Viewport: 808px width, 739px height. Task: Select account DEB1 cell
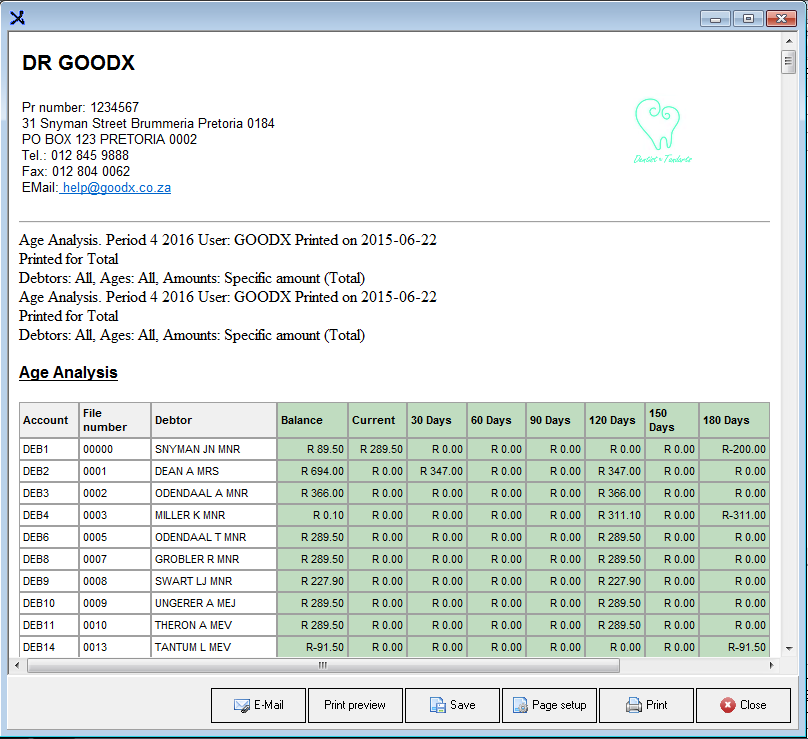pyautogui.click(x=48, y=449)
